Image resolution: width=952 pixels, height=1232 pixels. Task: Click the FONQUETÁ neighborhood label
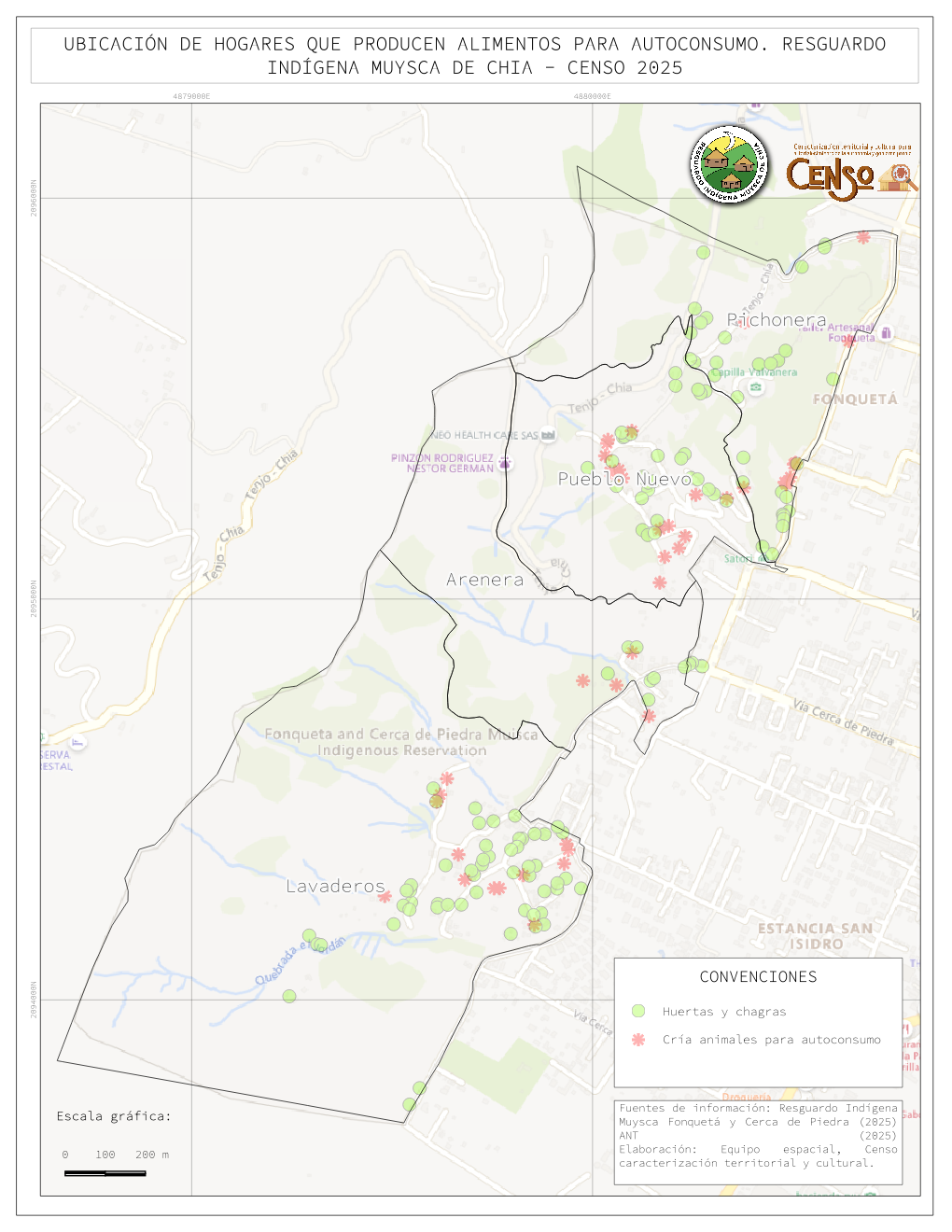point(855,399)
